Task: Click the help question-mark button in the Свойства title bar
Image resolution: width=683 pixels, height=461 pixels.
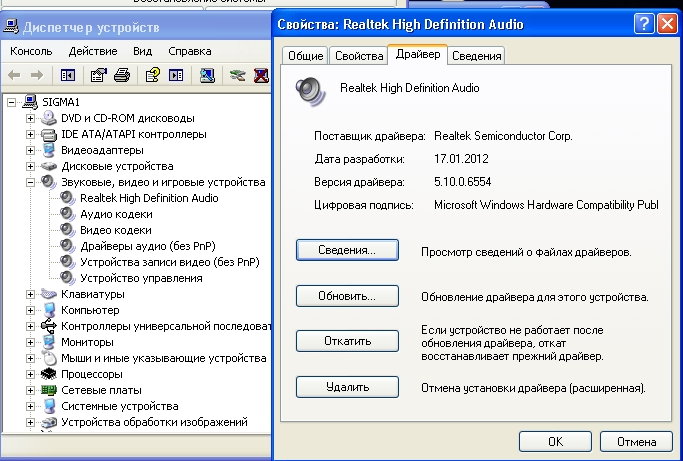Action: click(x=644, y=24)
